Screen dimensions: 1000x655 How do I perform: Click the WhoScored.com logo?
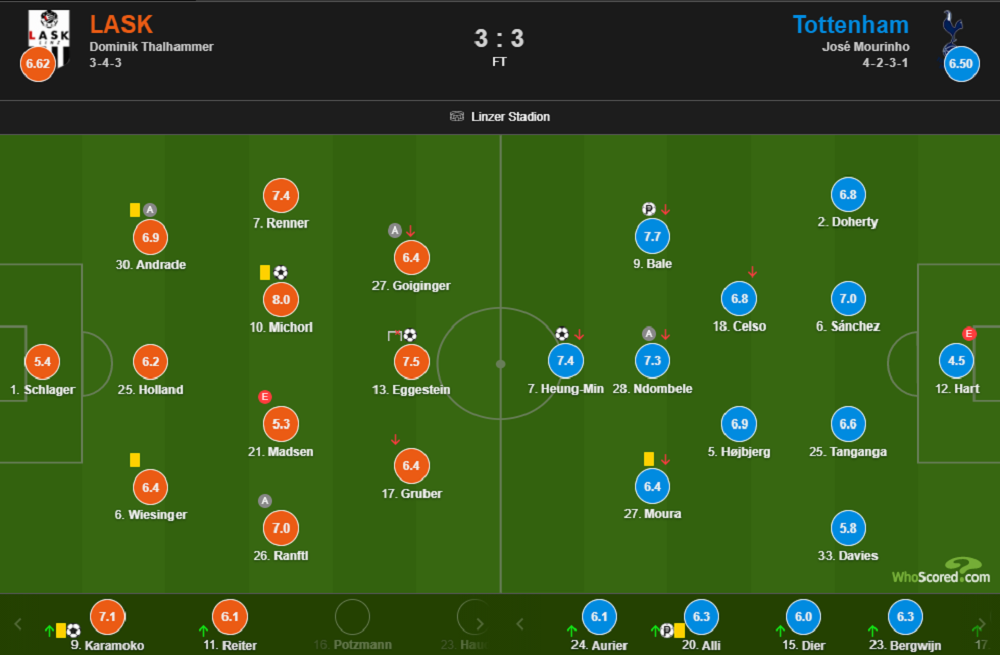[941, 571]
